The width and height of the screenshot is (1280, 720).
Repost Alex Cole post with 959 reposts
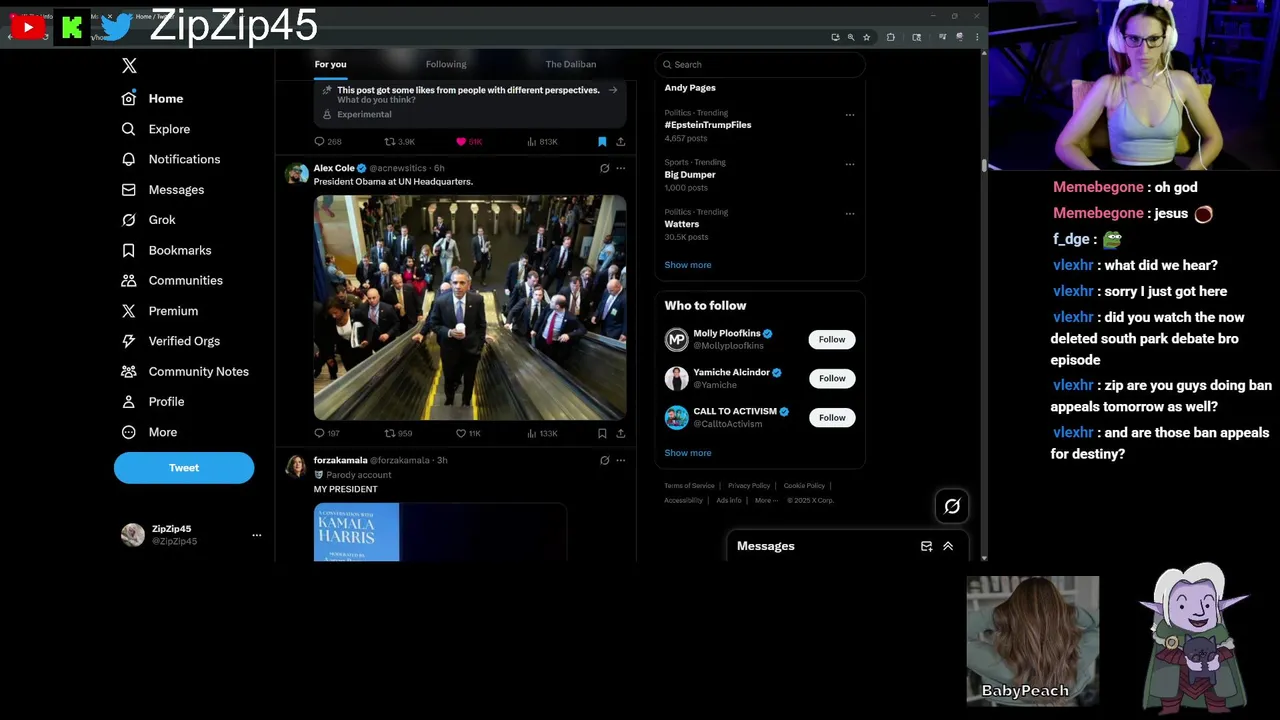pyautogui.click(x=398, y=434)
